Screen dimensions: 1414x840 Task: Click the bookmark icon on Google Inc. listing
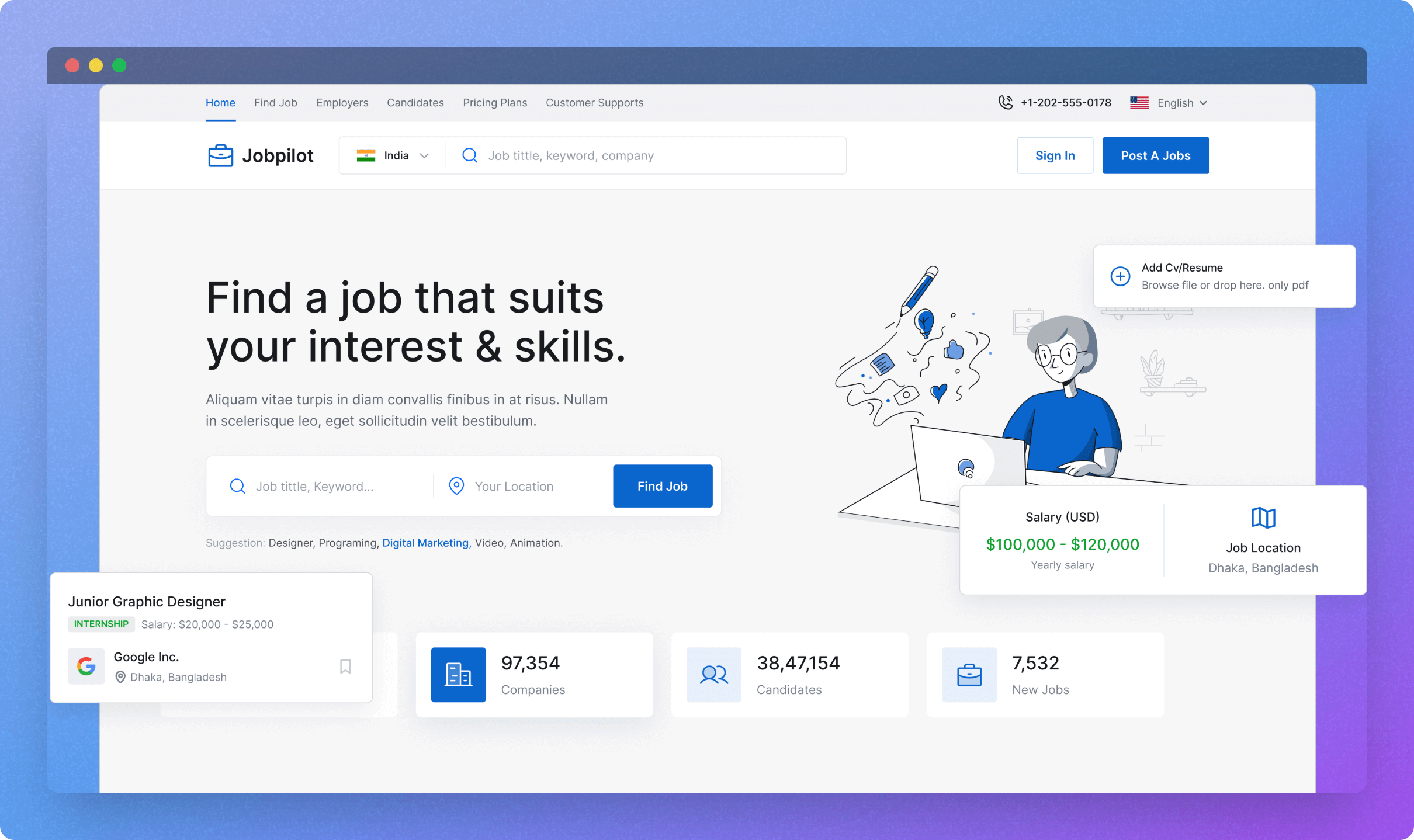(345, 666)
